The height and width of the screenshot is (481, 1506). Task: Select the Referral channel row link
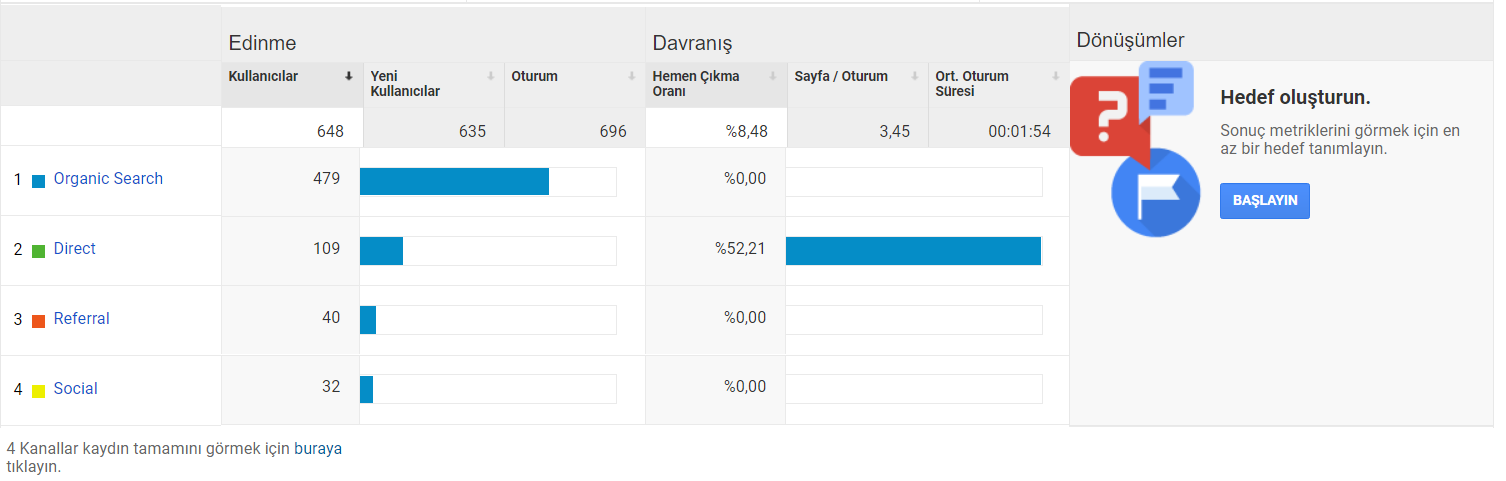[82, 318]
